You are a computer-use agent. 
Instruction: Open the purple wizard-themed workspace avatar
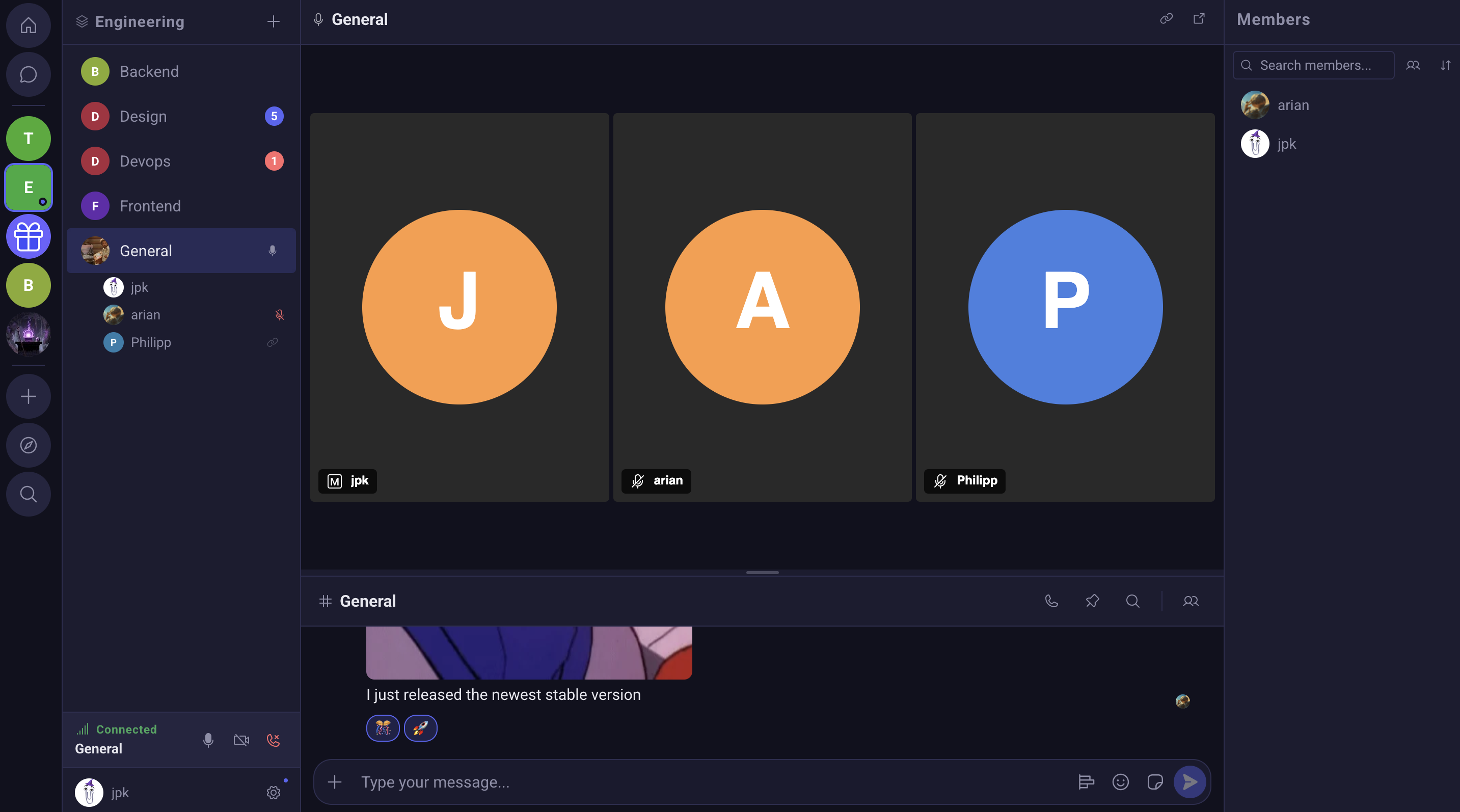[29, 334]
